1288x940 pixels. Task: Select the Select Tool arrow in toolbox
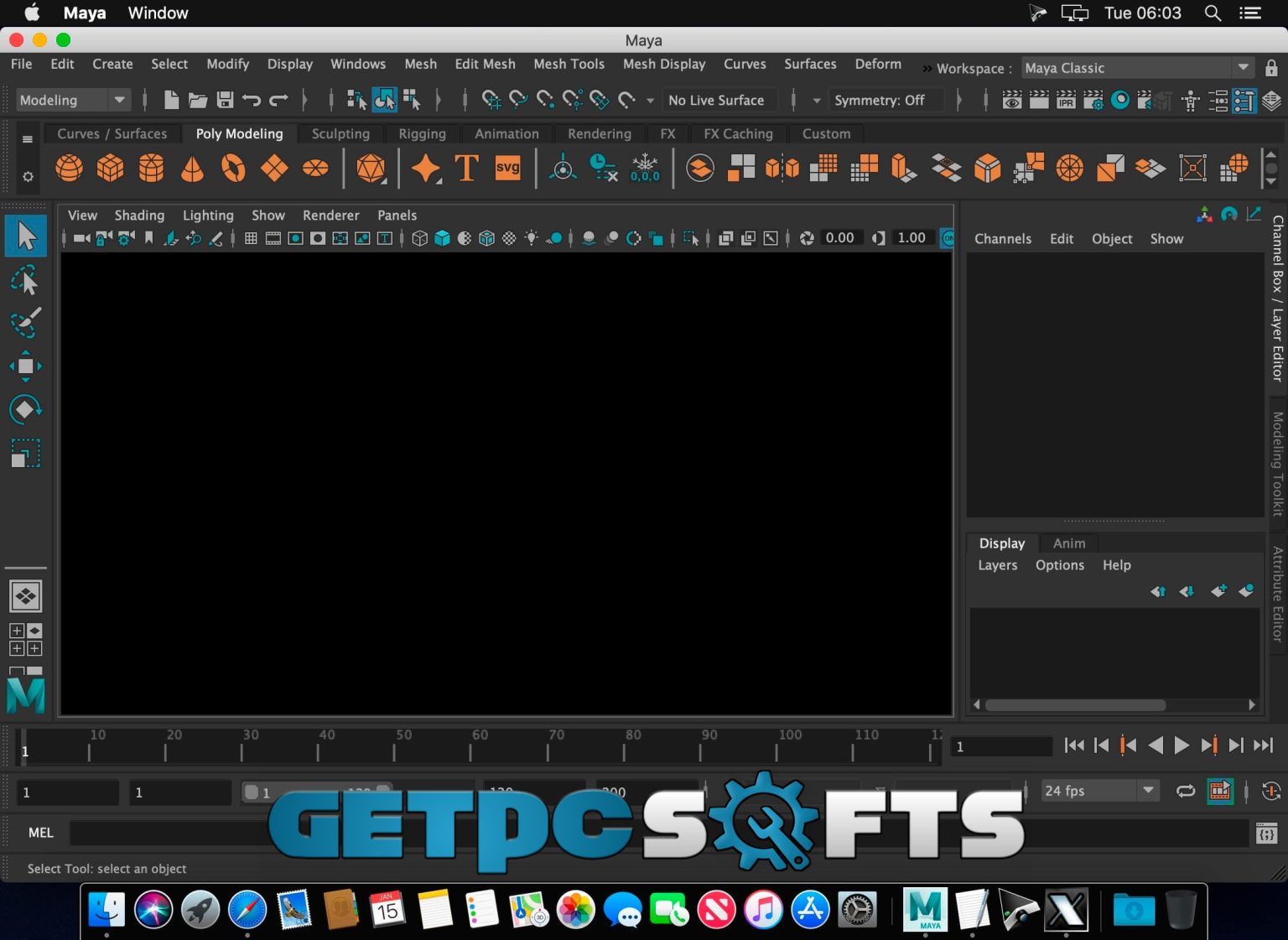[x=26, y=236]
